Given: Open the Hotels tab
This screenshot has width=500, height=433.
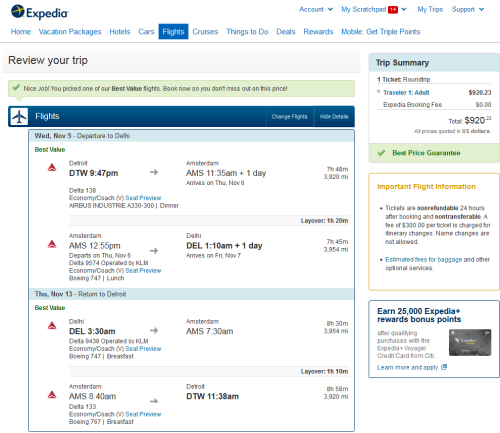Looking at the screenshot, I should (x=120, y=32).
